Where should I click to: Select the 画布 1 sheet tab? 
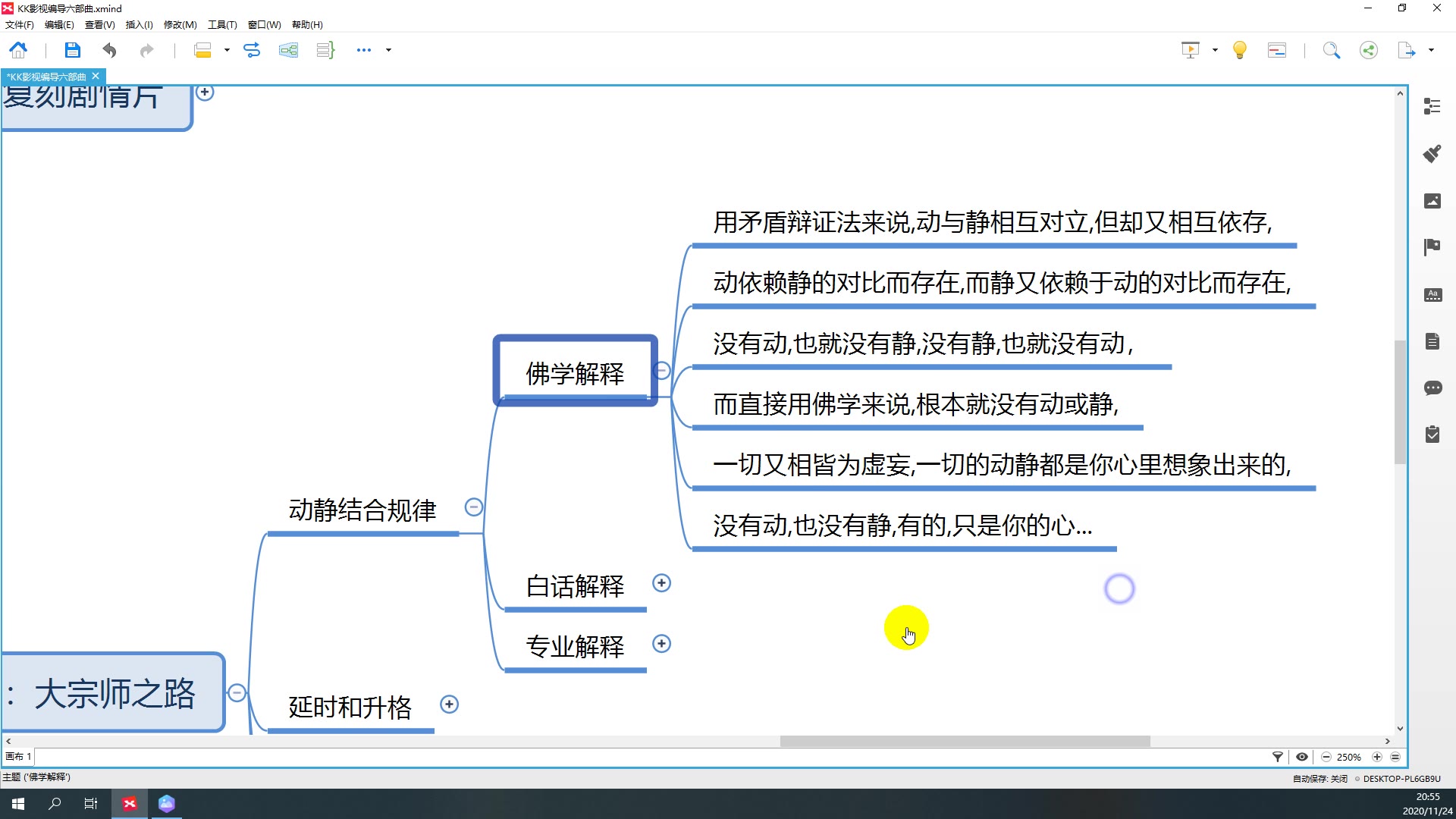coord(18,757)
